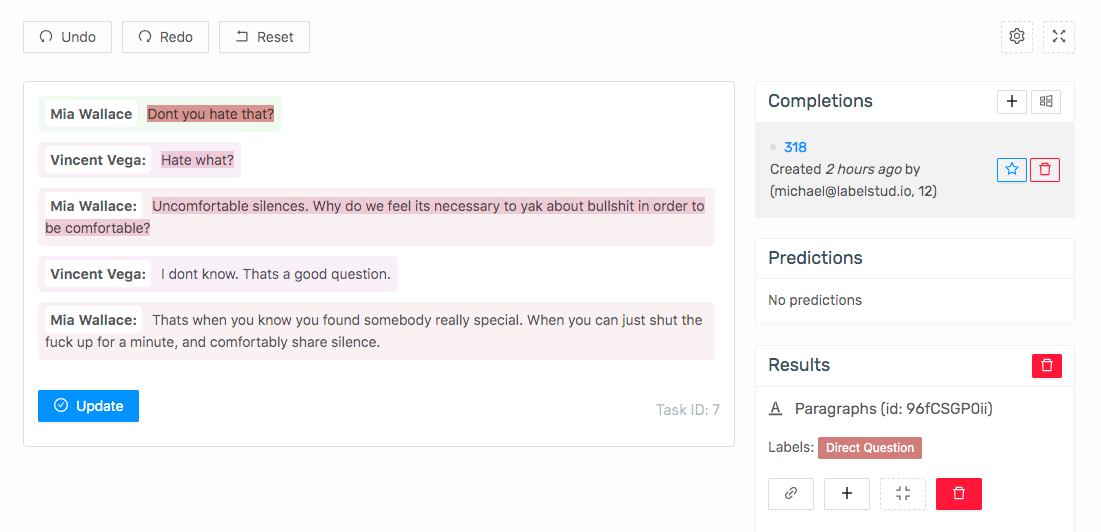1101x532 pixels.
Task: Add to the selected region with plus icon
Action: click(x=847, y=493)
